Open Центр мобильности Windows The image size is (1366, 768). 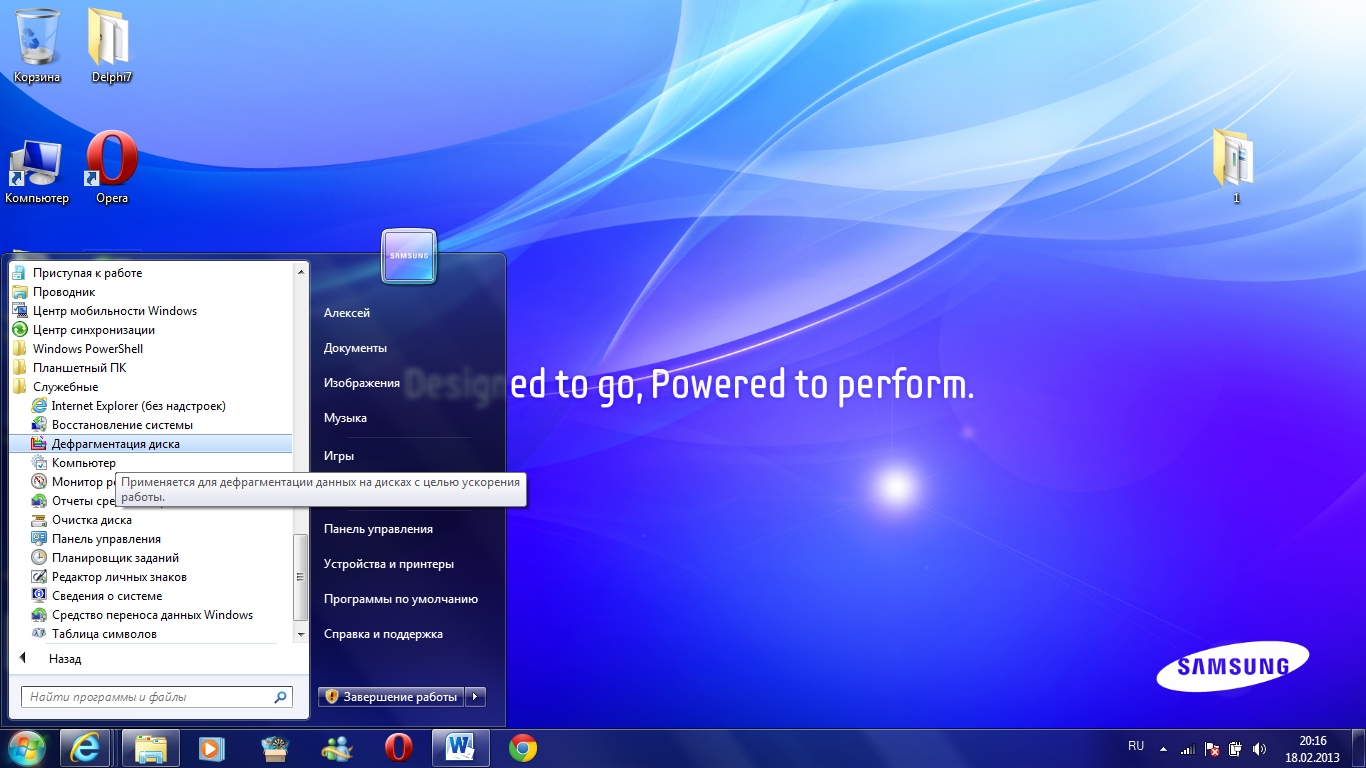[150, 311]
